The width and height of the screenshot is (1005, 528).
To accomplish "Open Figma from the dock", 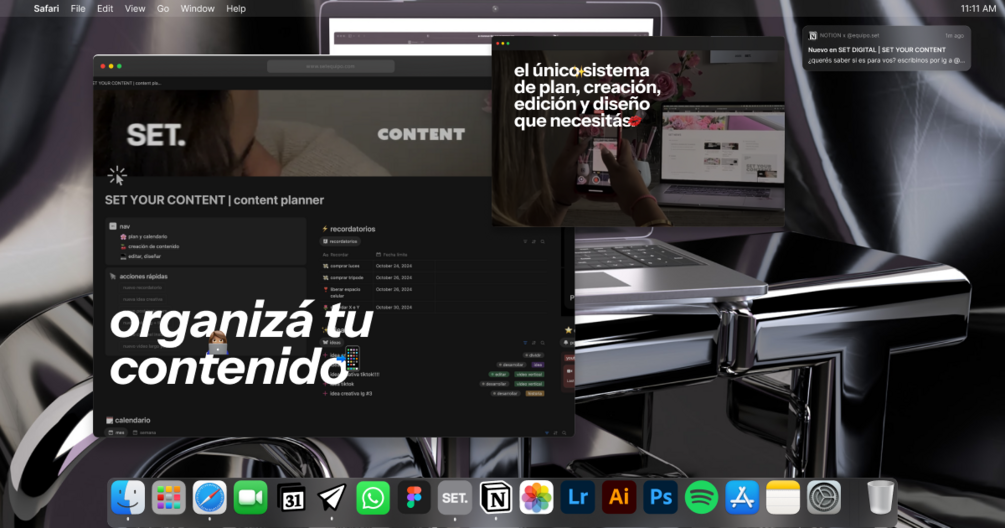I will pyautogui.click(x=414, y=497).
